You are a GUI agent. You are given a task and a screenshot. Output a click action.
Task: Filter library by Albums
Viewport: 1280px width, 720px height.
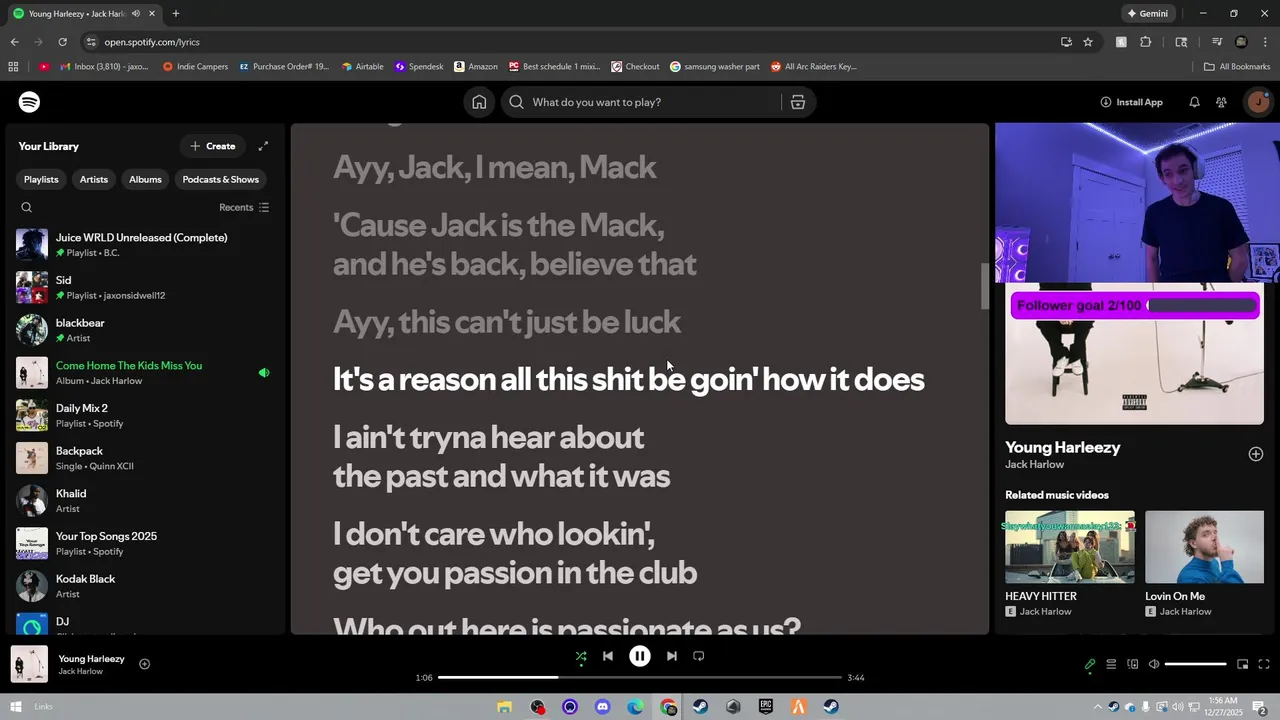(x=145, y=179)
